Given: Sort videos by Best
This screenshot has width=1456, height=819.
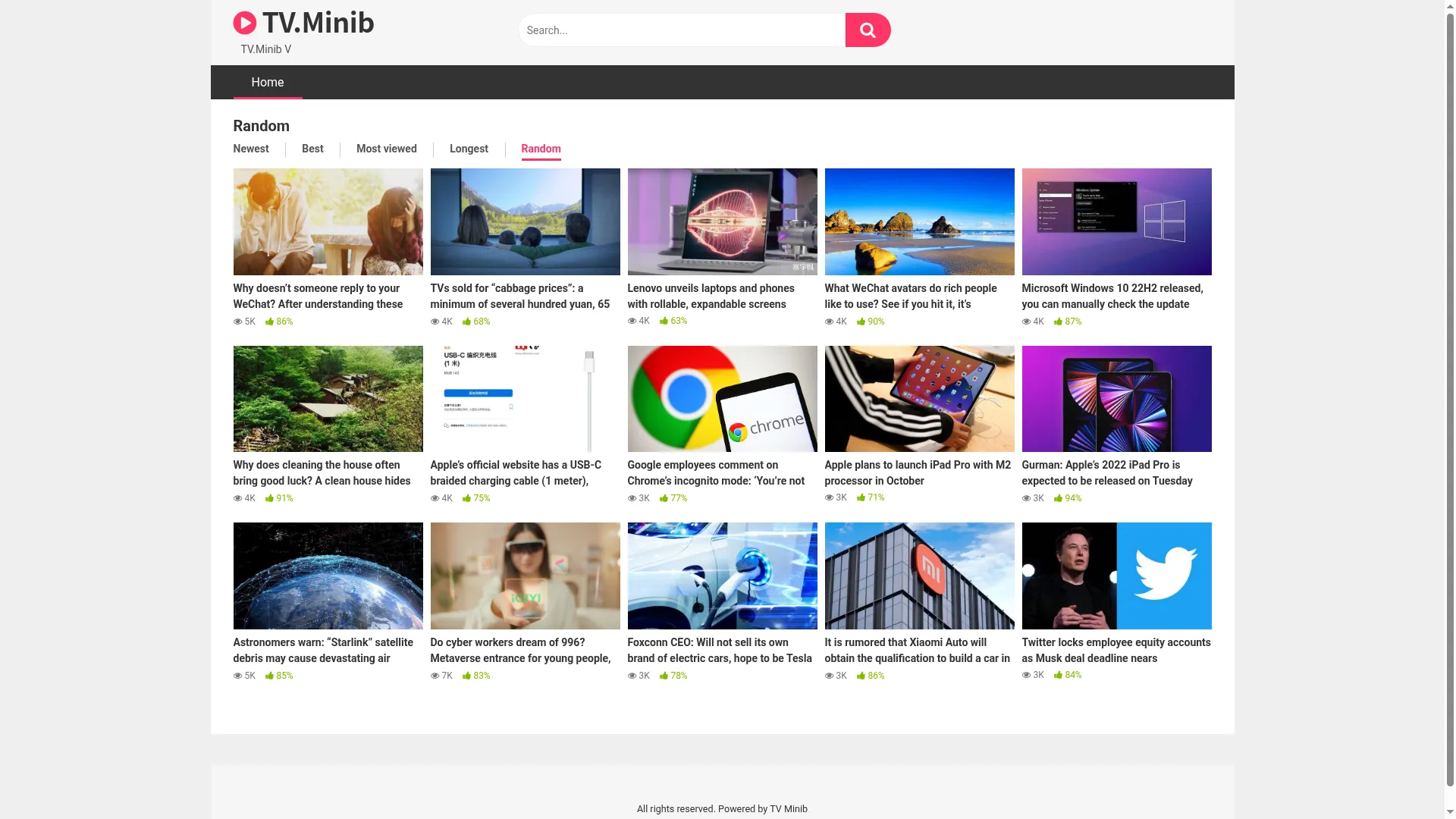Looking at the screenshot, I should click(312, 149).
